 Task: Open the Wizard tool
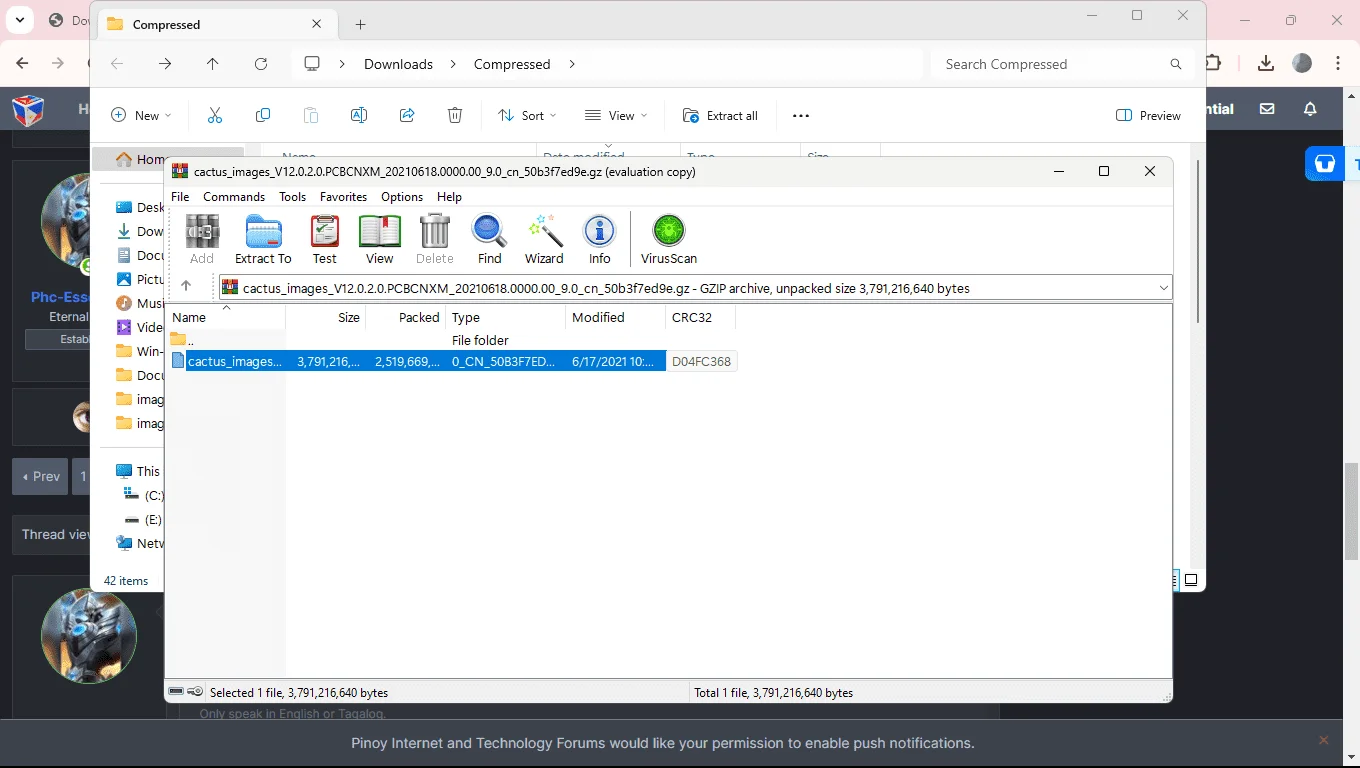pos(544,240)
